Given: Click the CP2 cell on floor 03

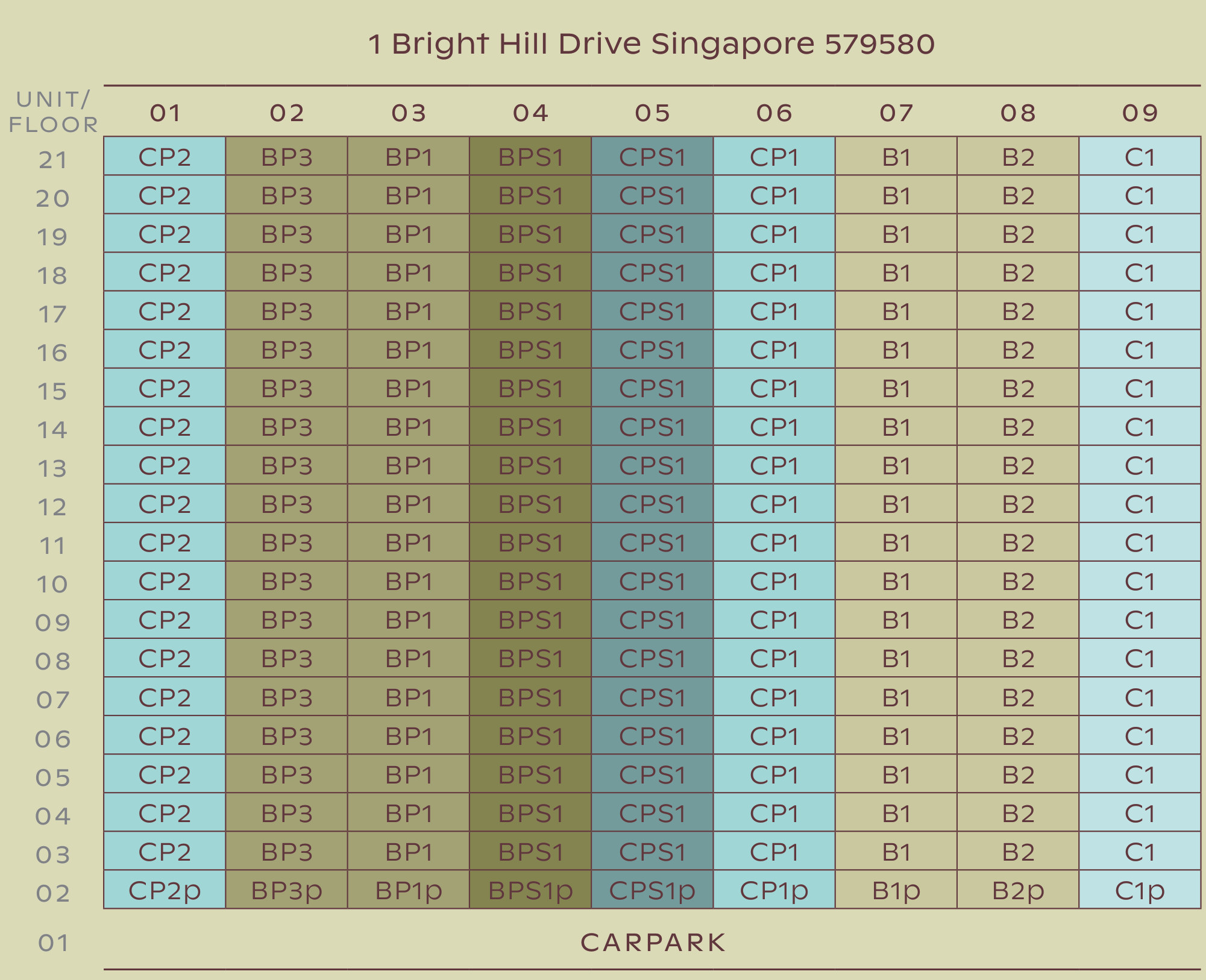Looking at the screenshot, I should 165,850.
